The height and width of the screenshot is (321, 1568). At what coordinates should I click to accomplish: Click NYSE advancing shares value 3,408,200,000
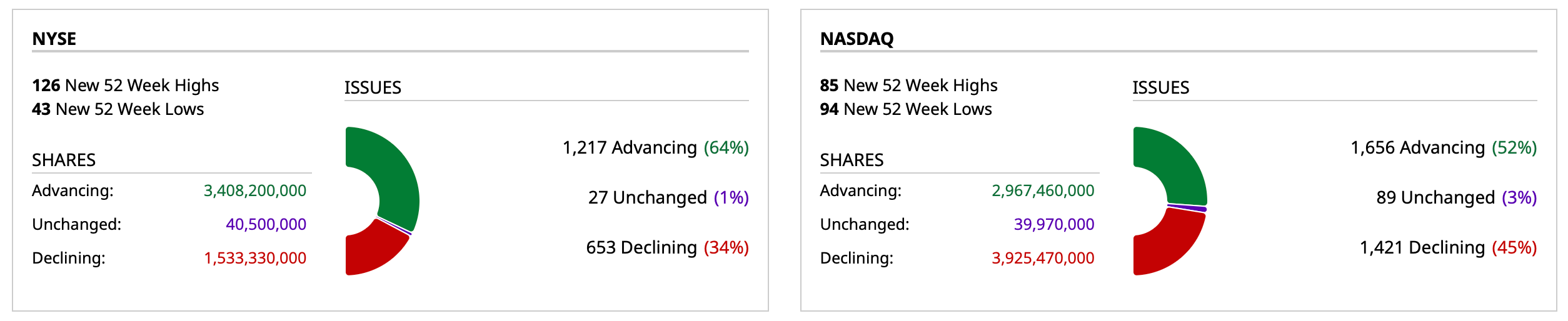[x=255, y=190]
